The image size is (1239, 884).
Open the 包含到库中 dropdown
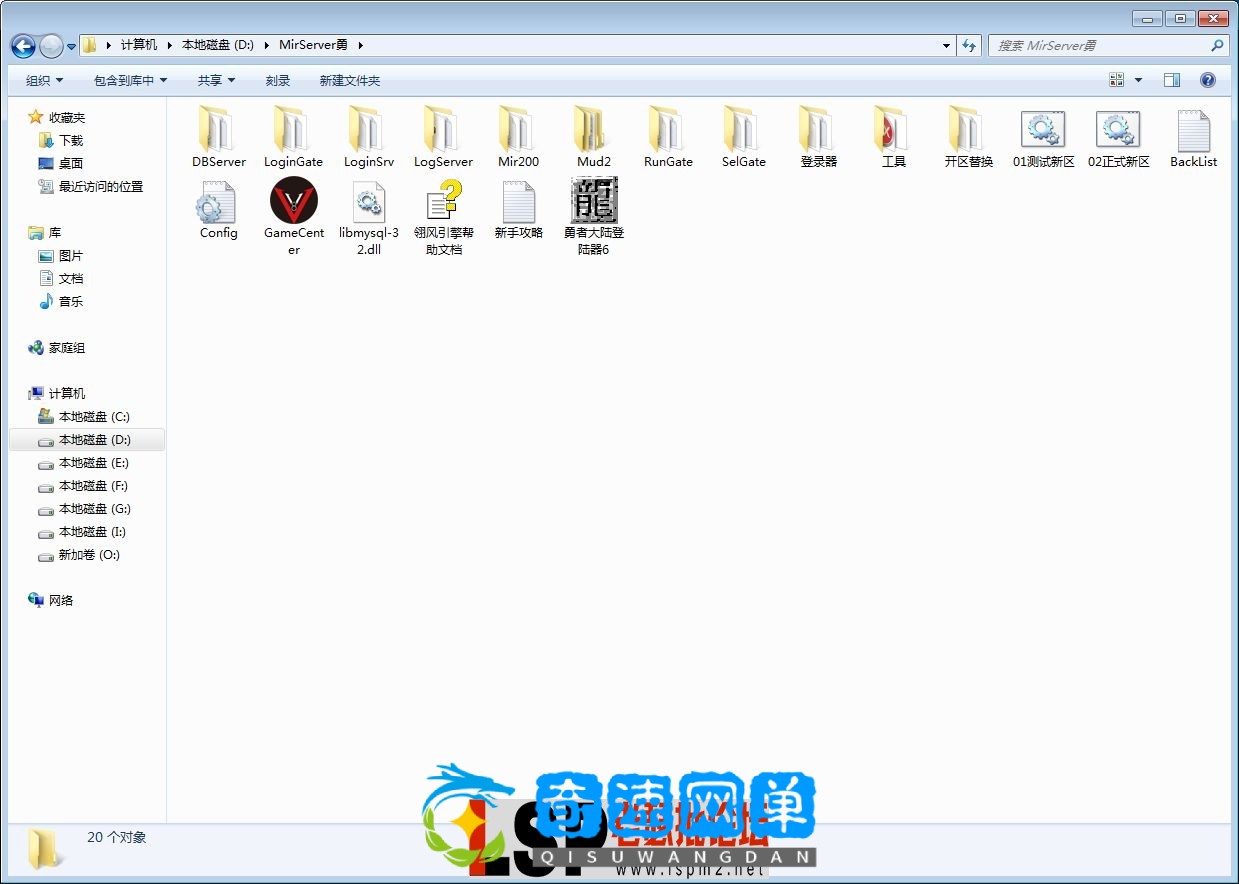tap(130, 80)
